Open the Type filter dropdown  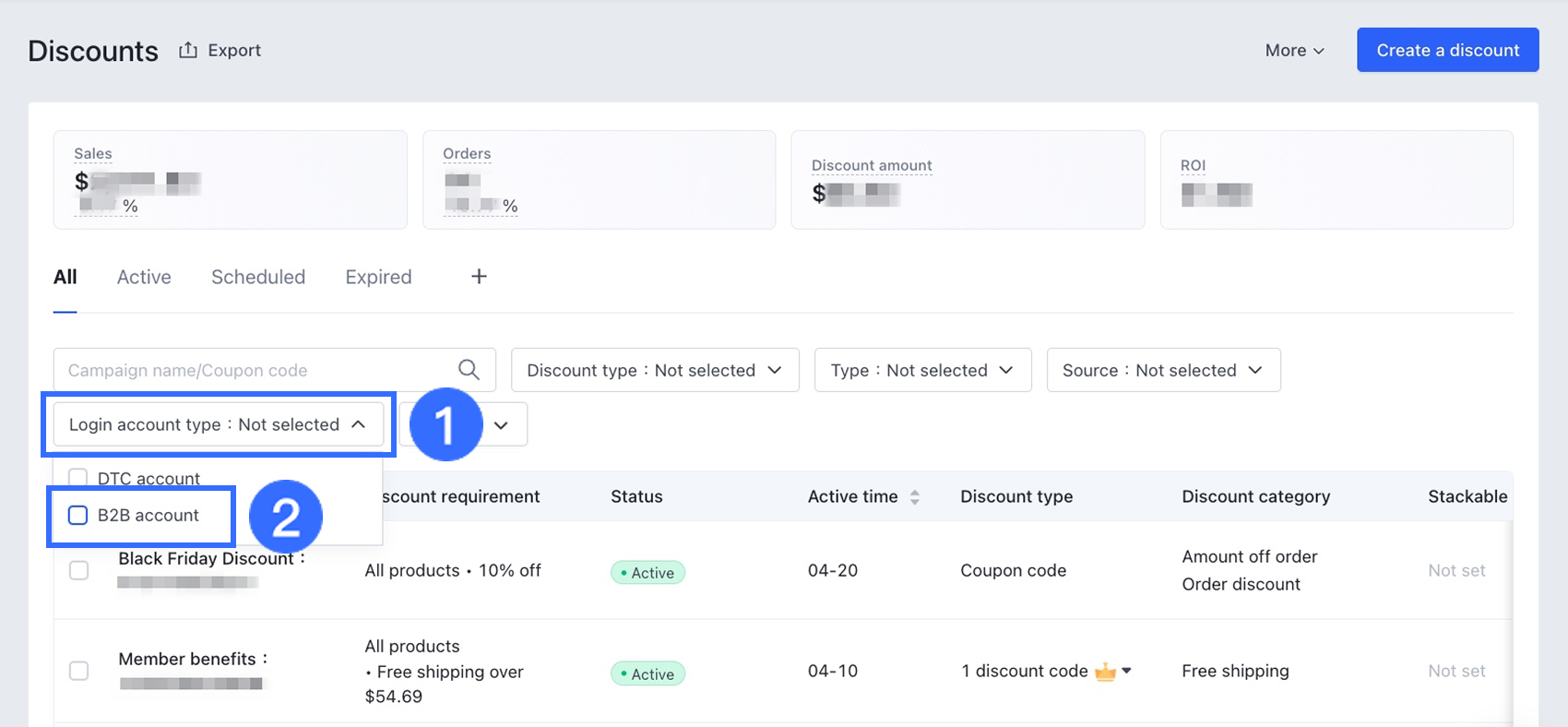[921, 370]
